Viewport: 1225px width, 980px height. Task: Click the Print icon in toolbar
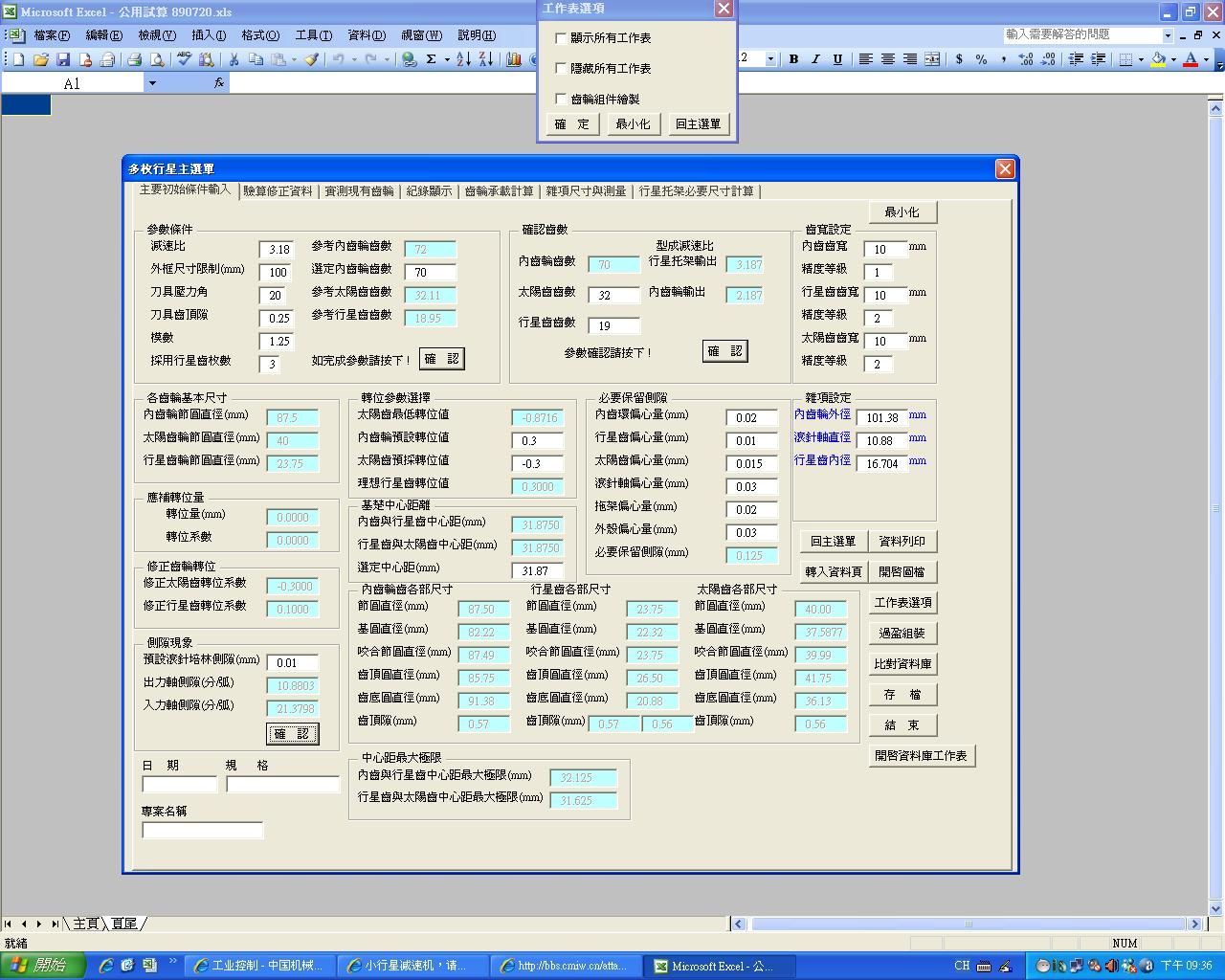pos(134,59)
